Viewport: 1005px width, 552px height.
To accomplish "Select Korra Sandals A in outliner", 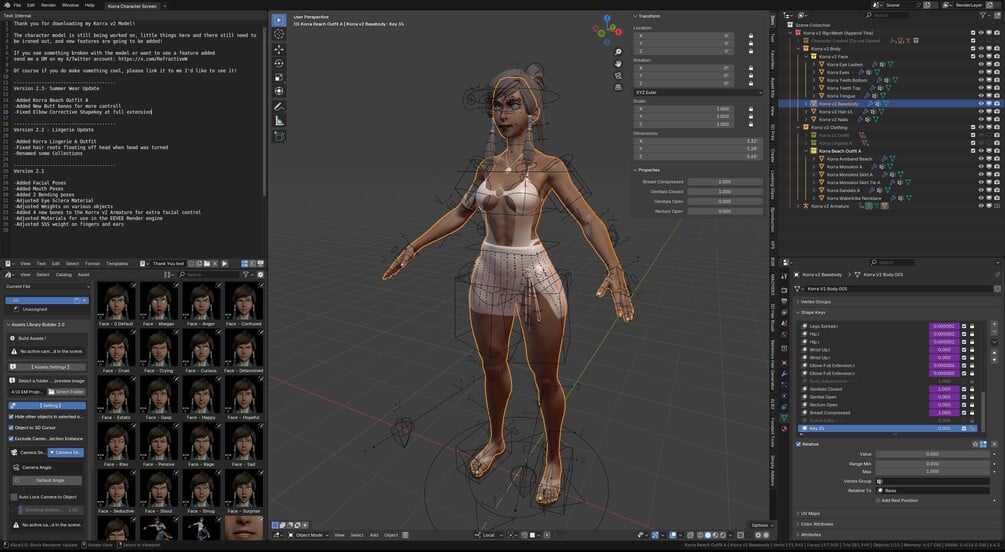I will (x=843, y=190).
